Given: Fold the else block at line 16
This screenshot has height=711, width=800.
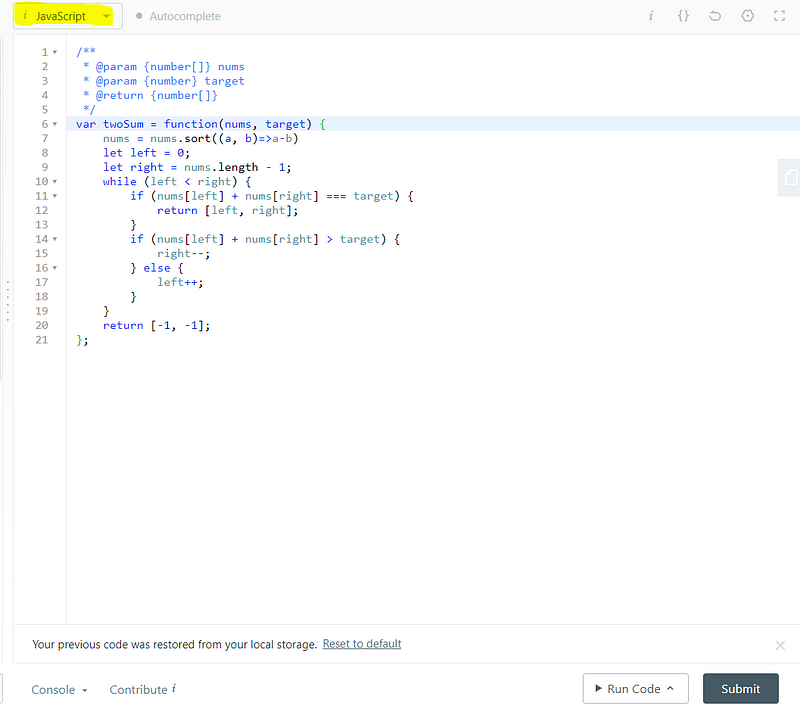Looking at the screenshot, I should pos(54,268).
